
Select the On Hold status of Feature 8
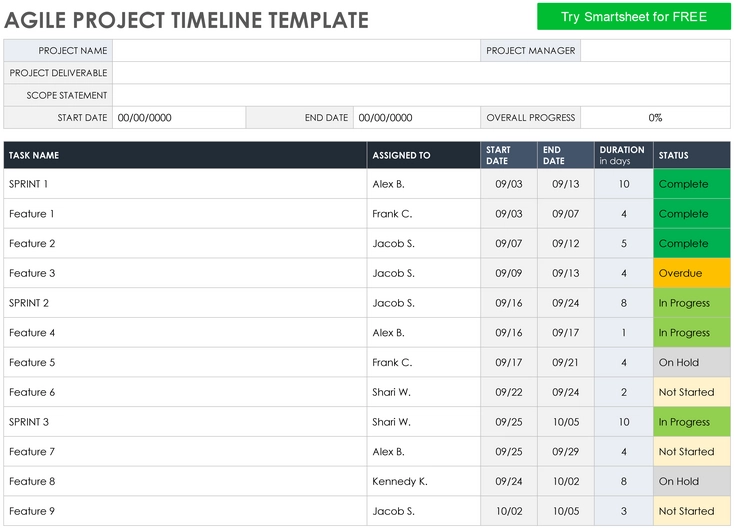692,481
